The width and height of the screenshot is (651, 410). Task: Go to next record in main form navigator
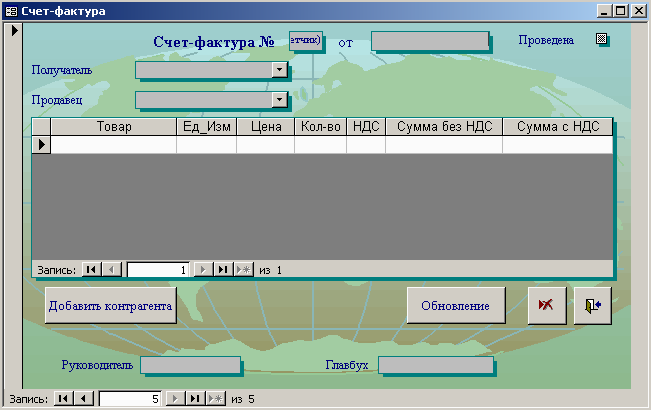click(175, 399)
